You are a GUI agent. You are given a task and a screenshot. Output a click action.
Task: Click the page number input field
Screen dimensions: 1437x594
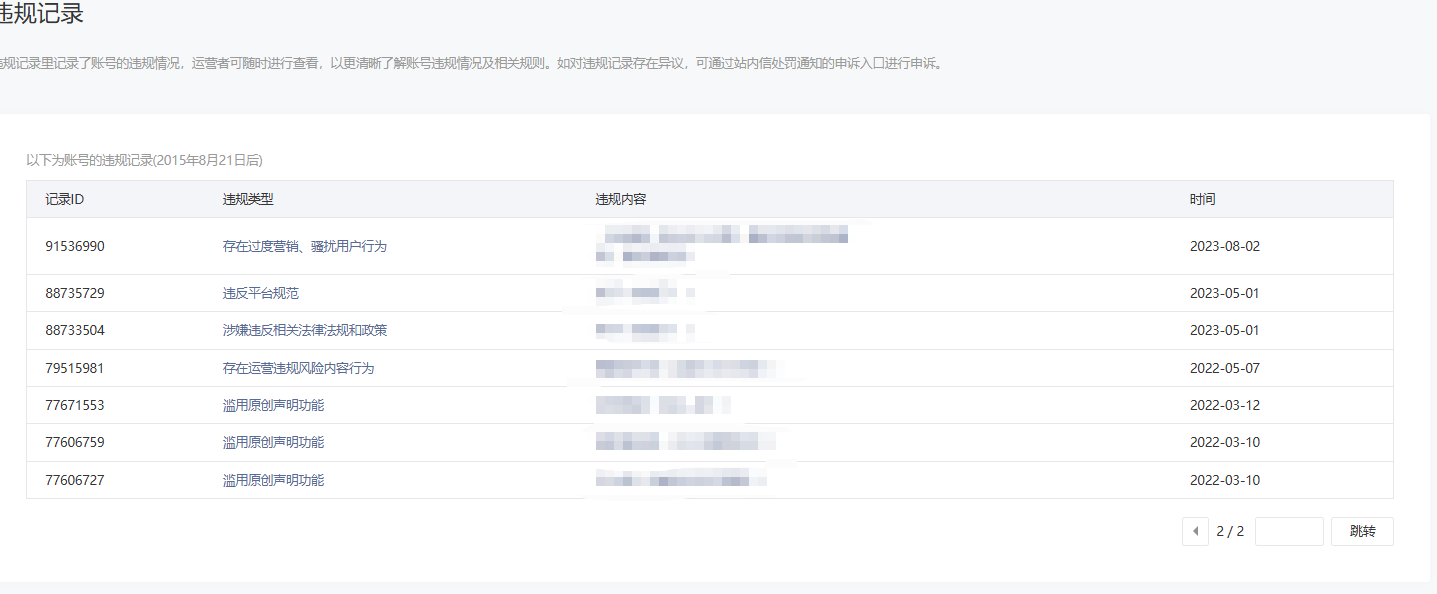coord(1289,531)
